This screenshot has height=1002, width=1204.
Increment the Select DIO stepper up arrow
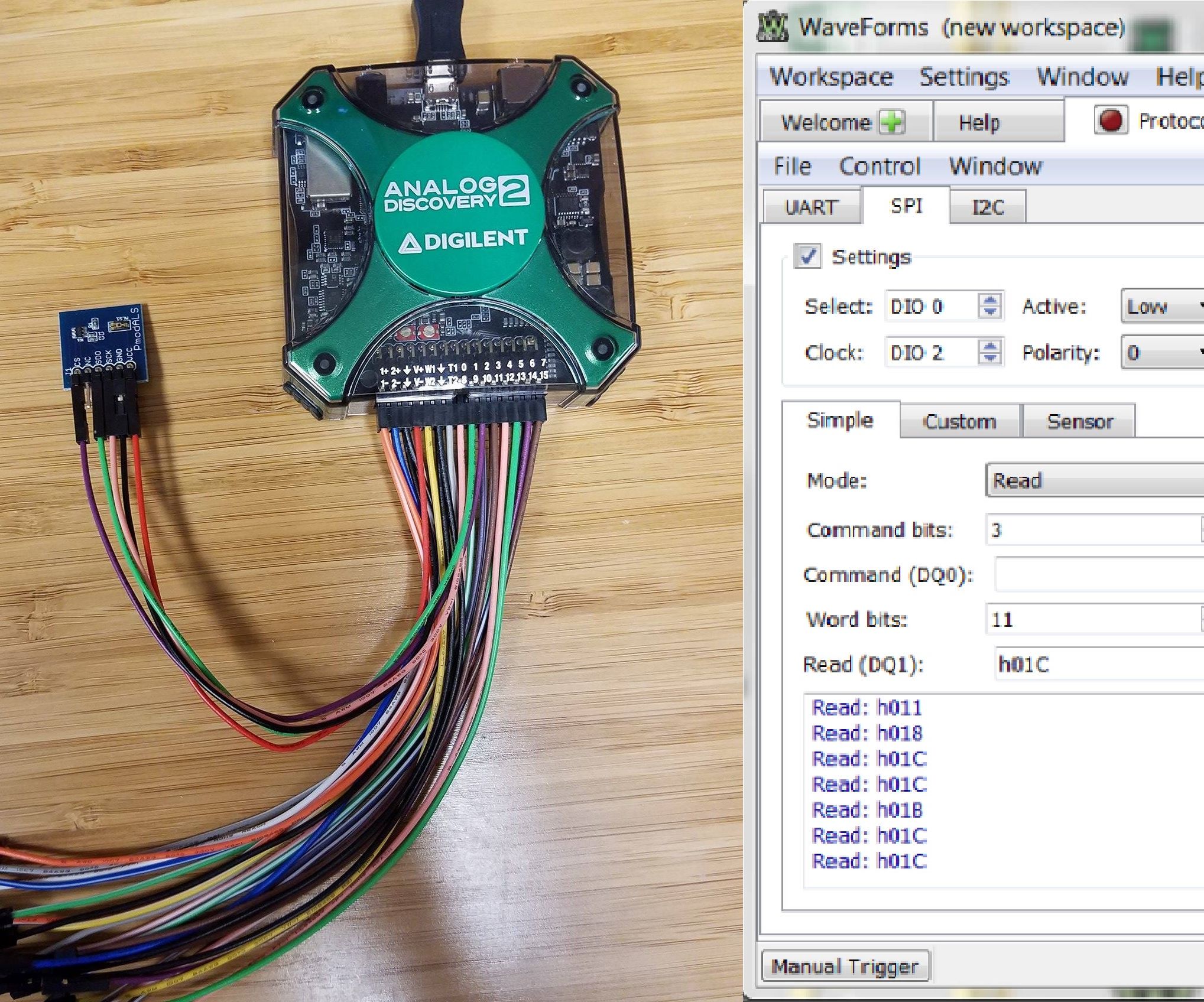point(991,299)
